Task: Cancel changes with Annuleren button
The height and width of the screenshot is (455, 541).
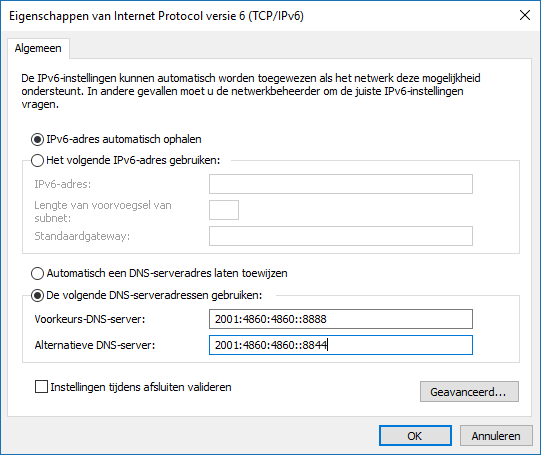Action: click(x=496, y=436)
